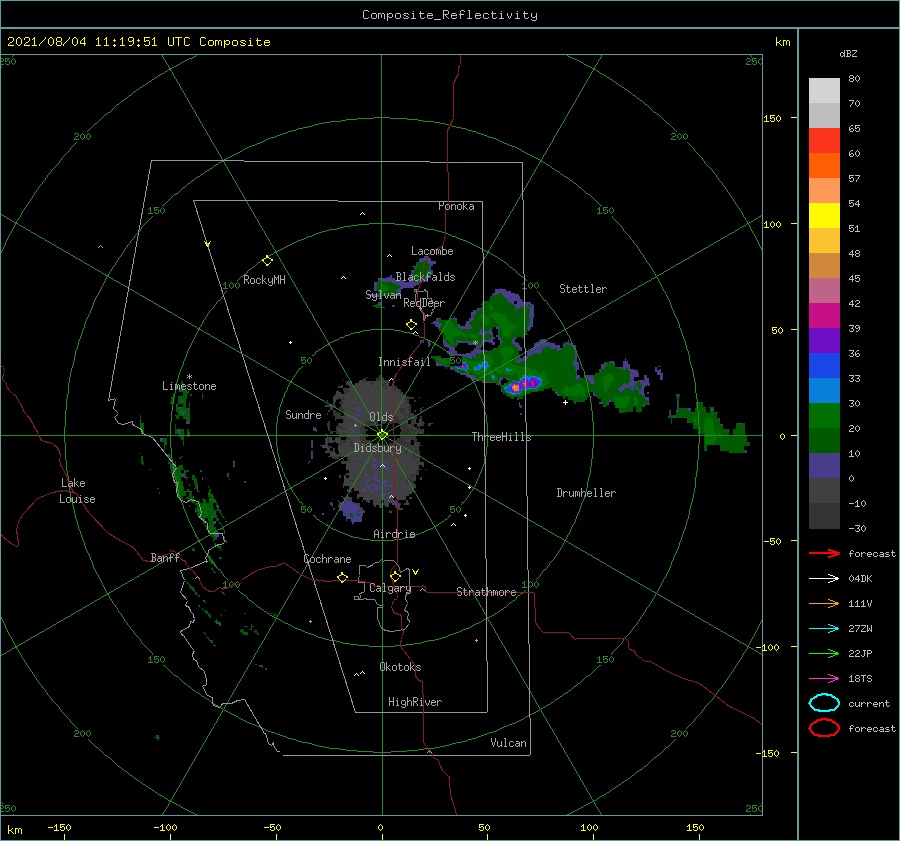
Task: Pick the pure orange 60 dBZ swatch
Action: tap(824, 166)
